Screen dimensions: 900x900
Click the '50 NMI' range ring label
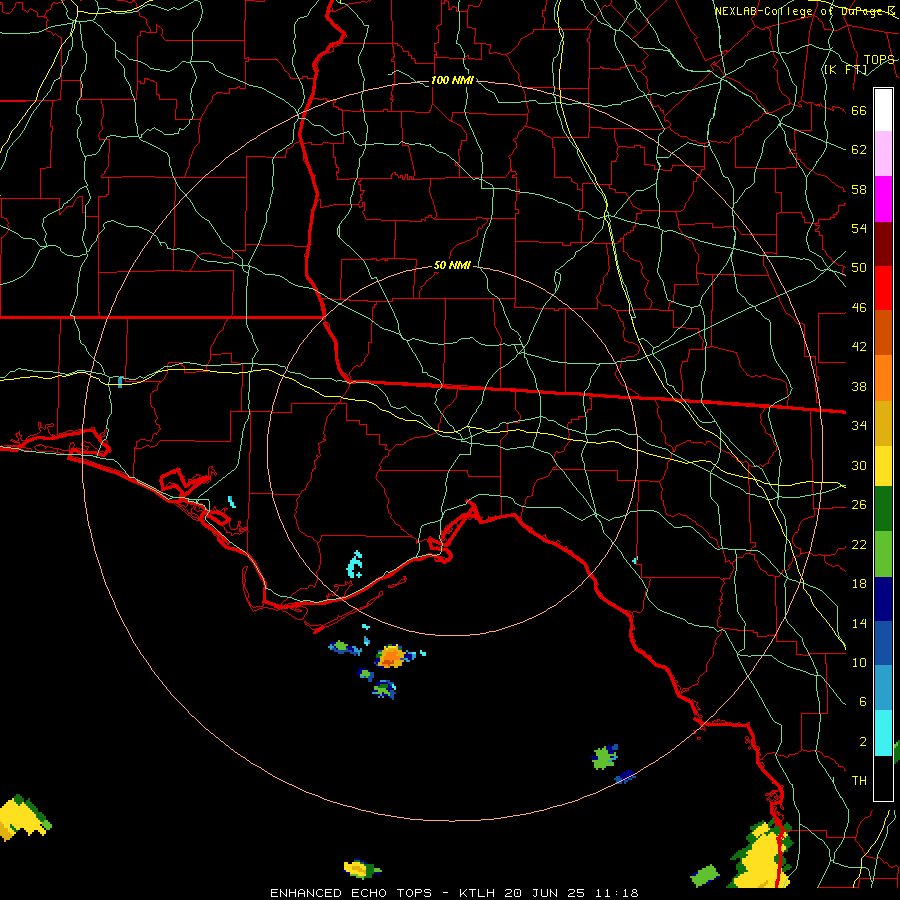452,265
